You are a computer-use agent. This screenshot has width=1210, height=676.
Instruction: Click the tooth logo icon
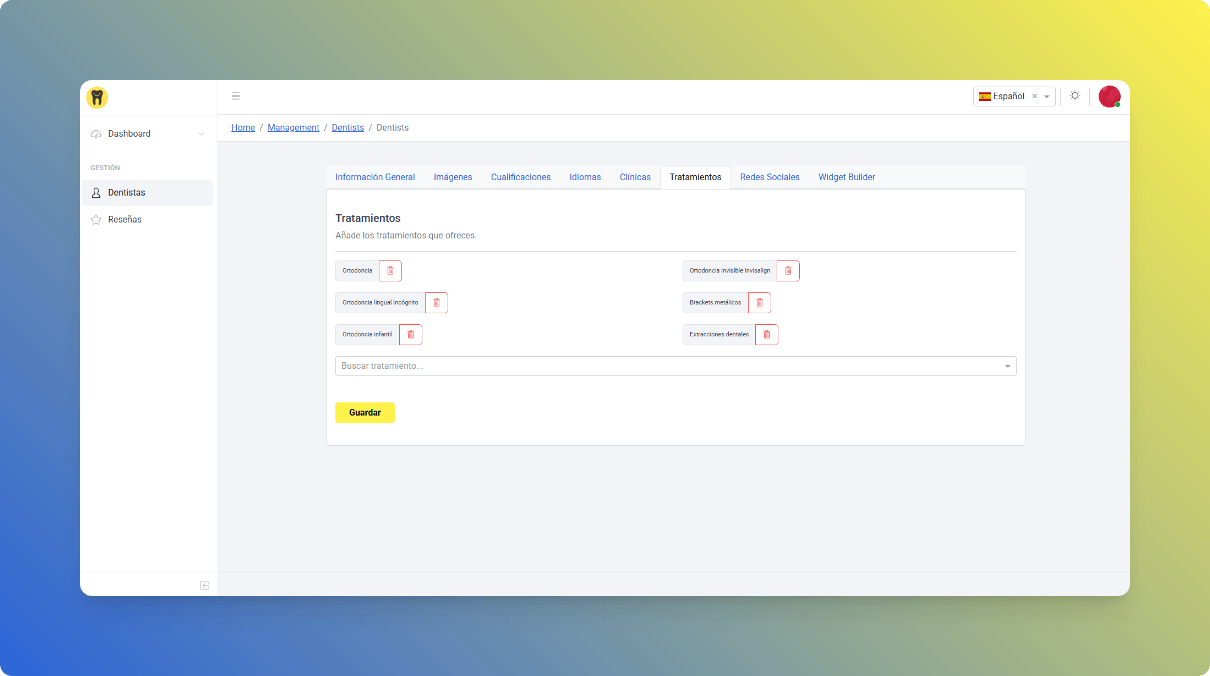(x=97, y=97)
